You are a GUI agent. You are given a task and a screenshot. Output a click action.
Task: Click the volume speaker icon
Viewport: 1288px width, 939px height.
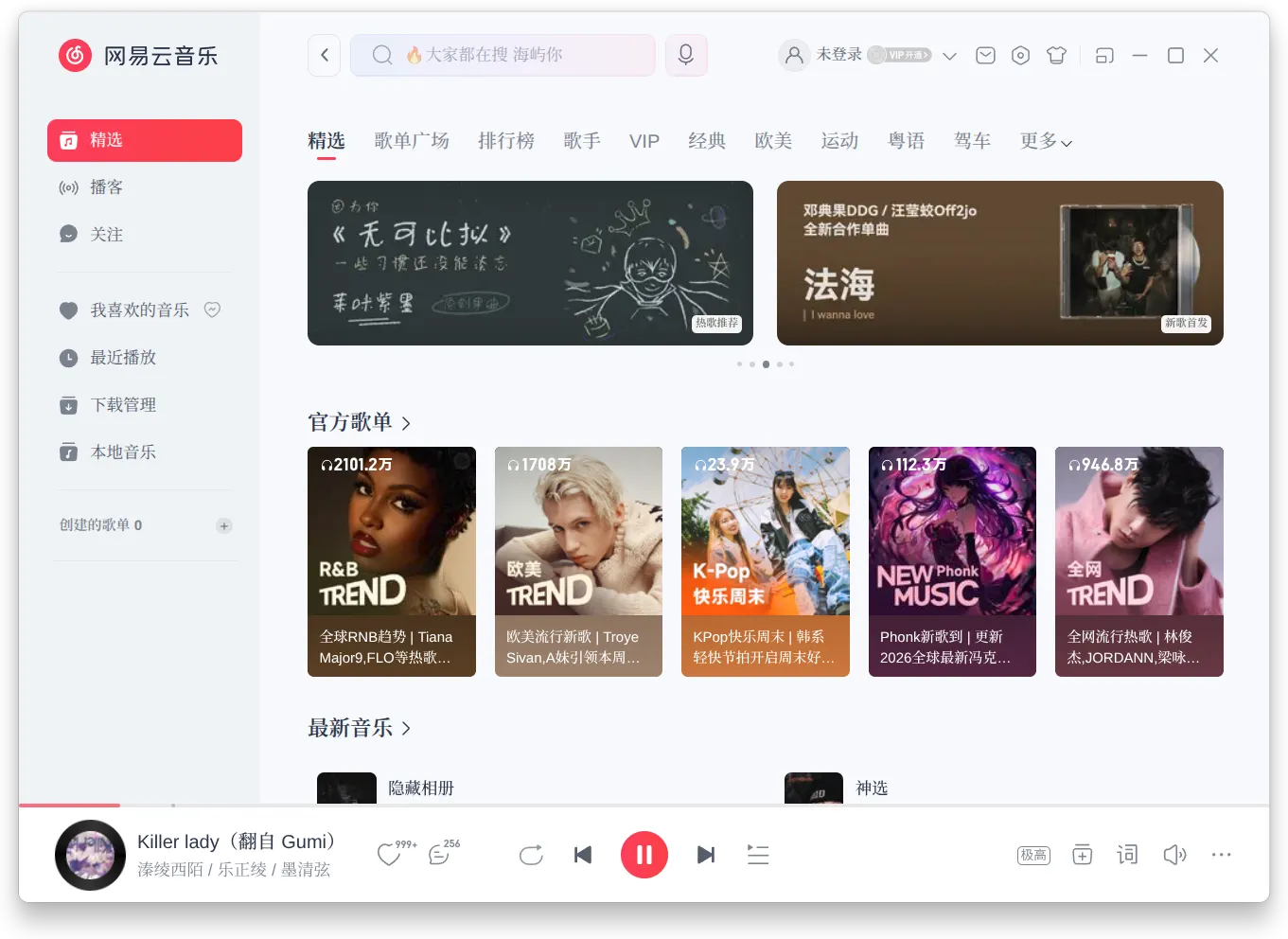click(1174, 855)
